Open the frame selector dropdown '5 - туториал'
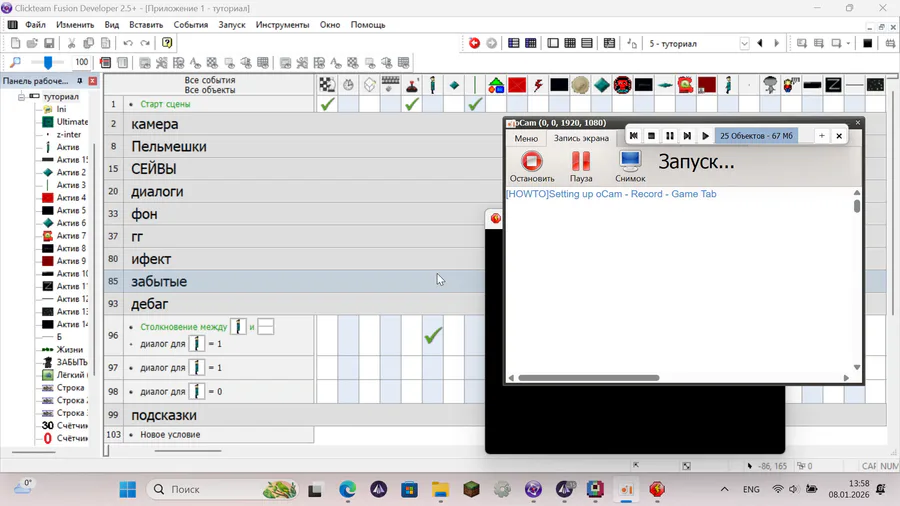 (744, 44)
